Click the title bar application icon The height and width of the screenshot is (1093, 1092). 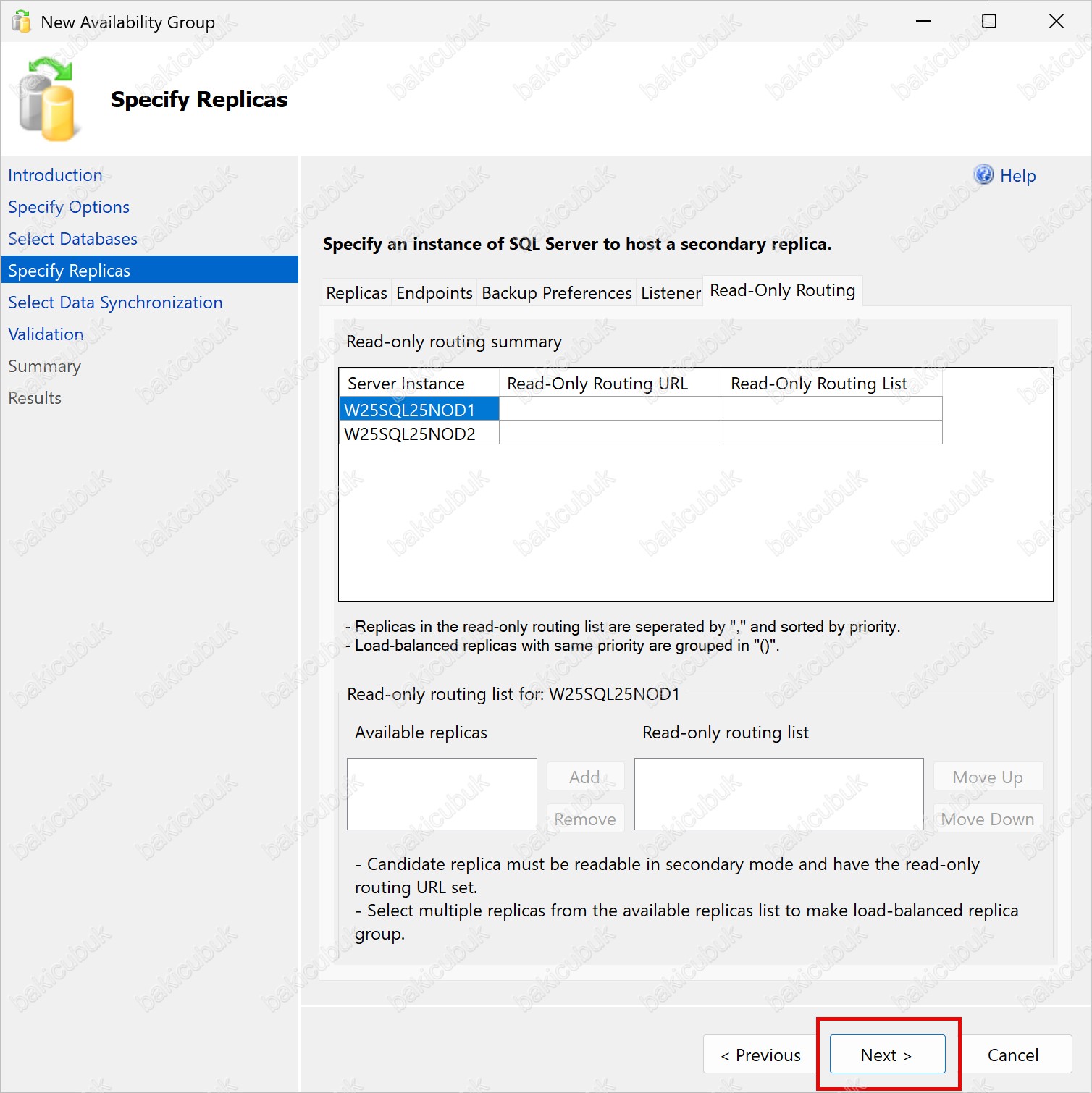tap(22, 22)
